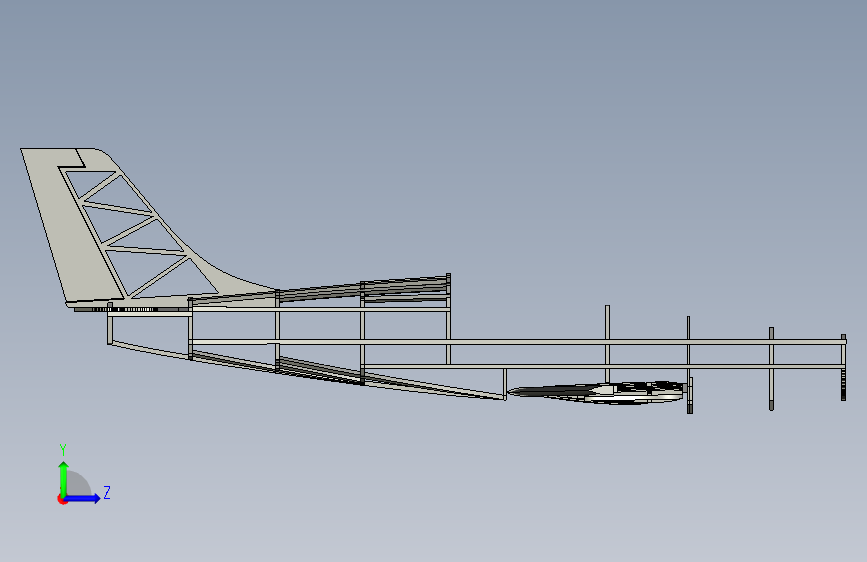This screenshot has width=867, height=562.
Task: Click the red X axis origin dot of the triad
Action: coord(62,500)
